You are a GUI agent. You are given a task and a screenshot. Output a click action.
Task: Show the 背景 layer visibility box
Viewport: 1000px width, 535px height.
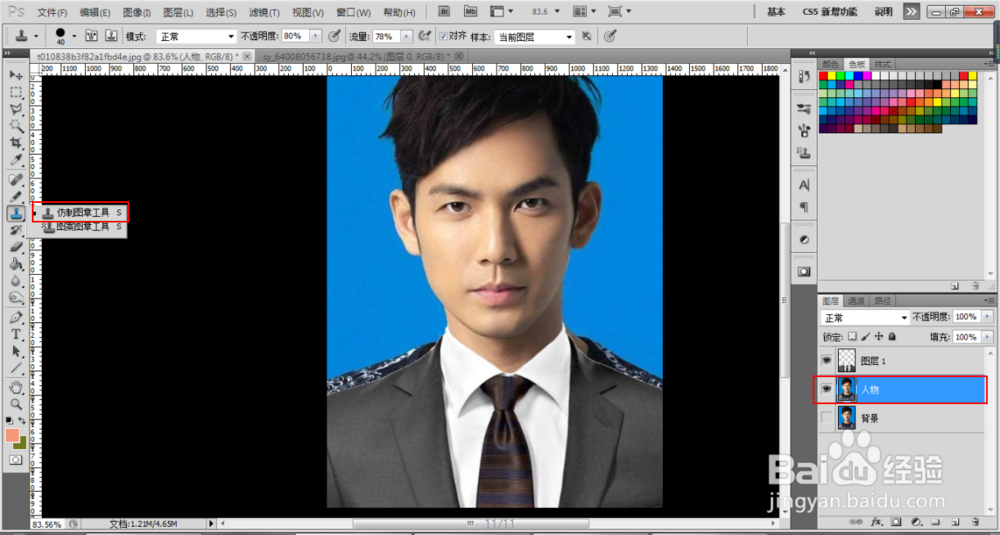point(827,418)
